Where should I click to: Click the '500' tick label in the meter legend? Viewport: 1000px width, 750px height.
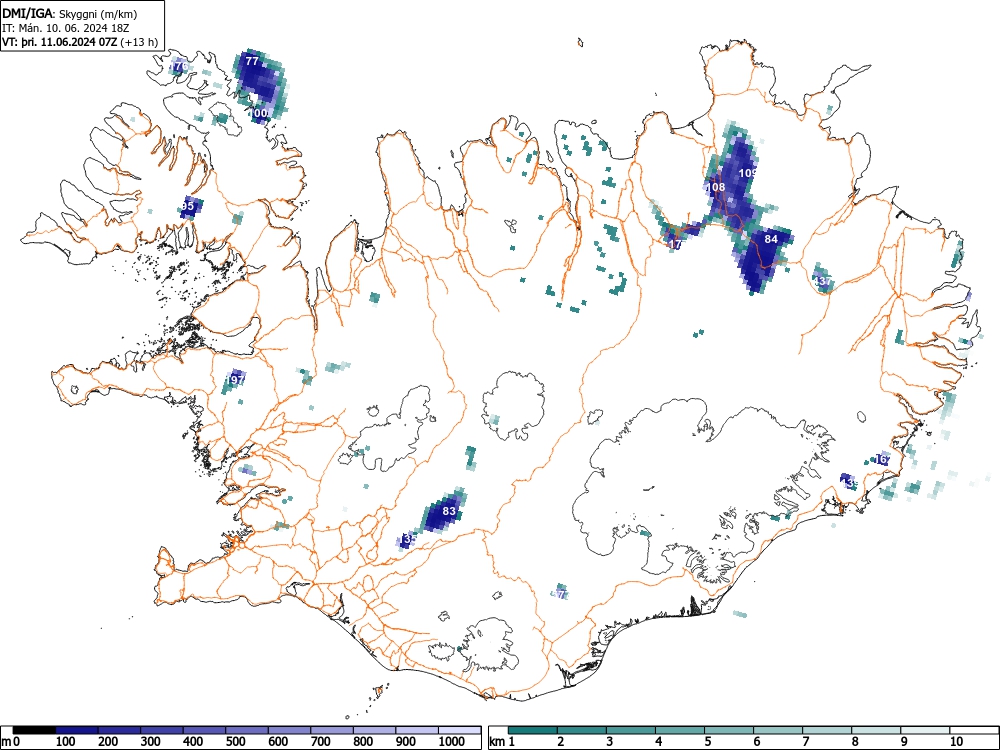click(235, 742)
